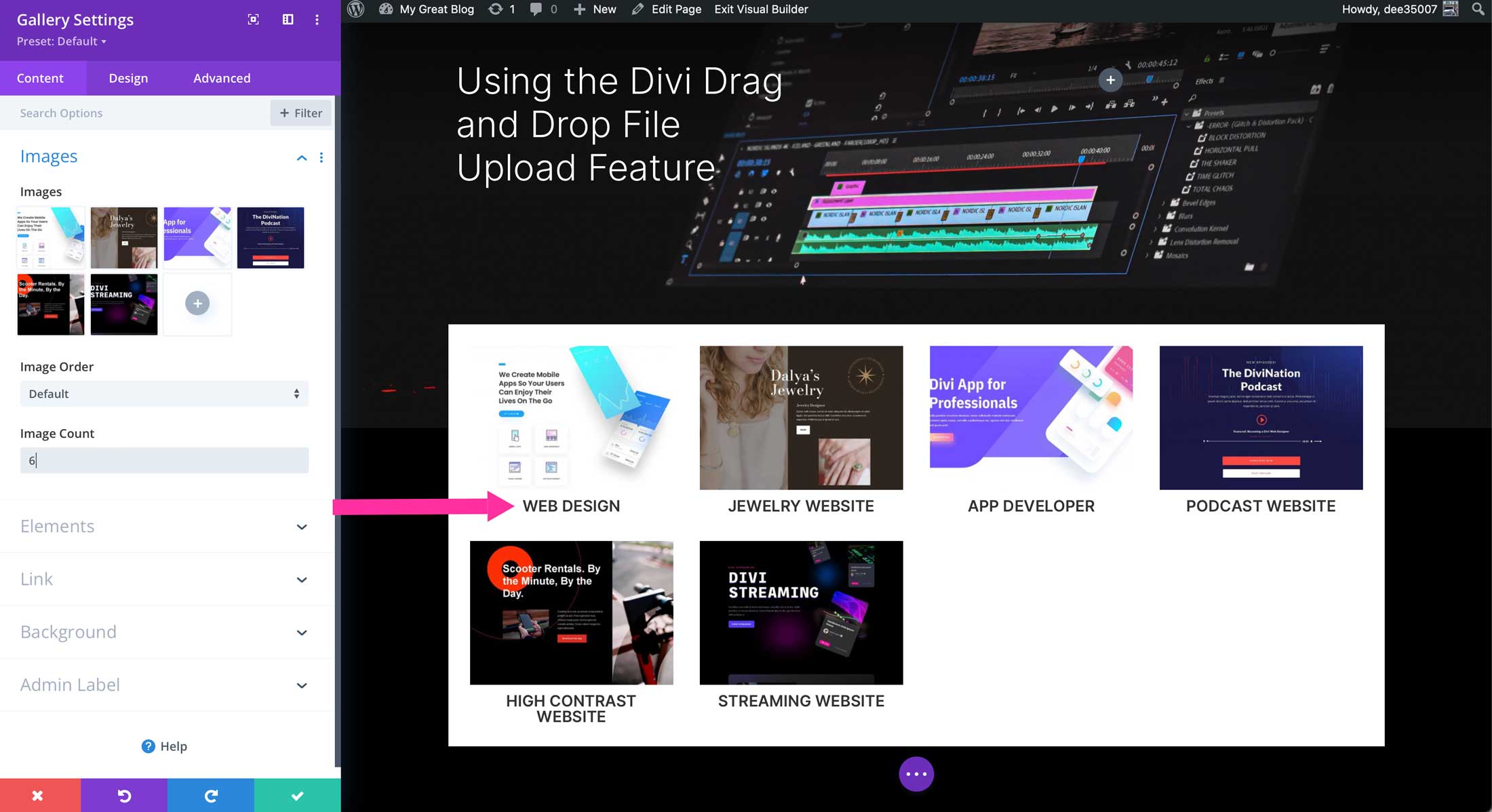Screen dimensions: 1492x812
Task: Open the admin bar search icon
Action: (x=1477, y=9)
